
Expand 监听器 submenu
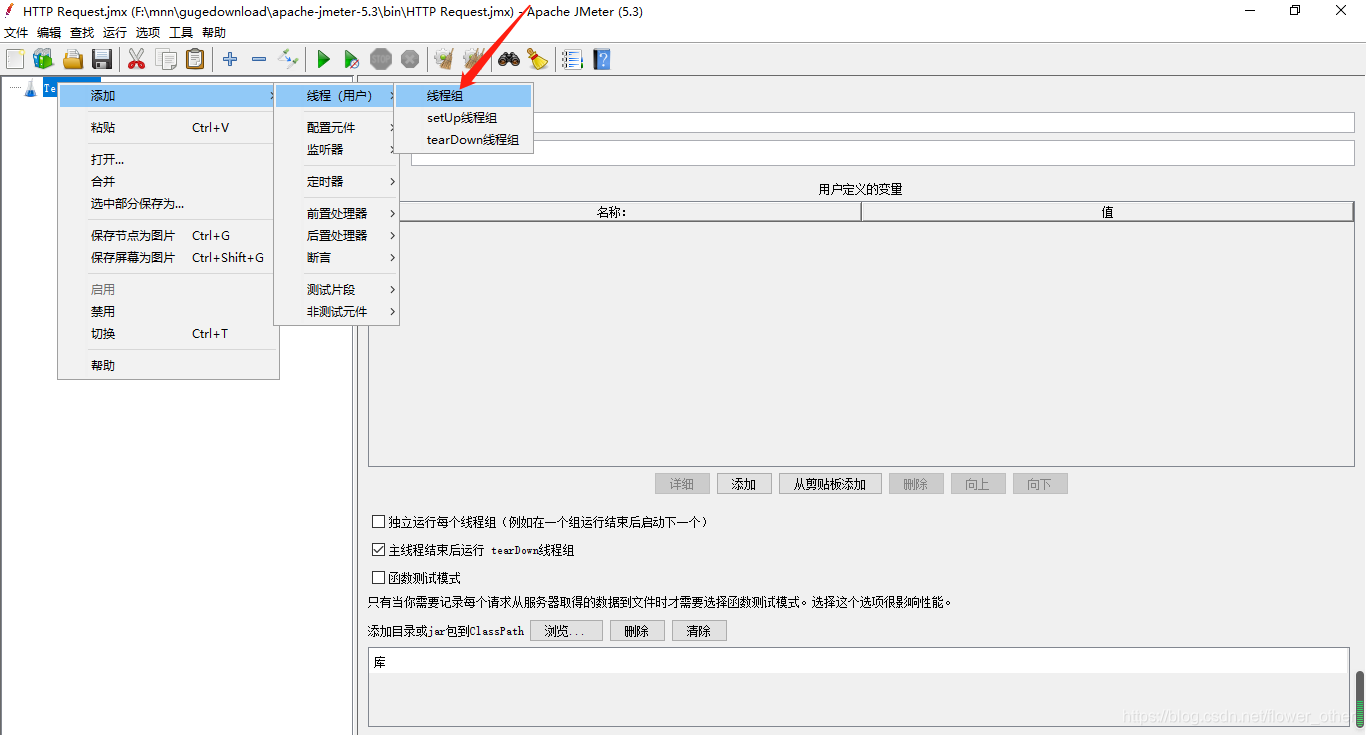coord(336,150)
